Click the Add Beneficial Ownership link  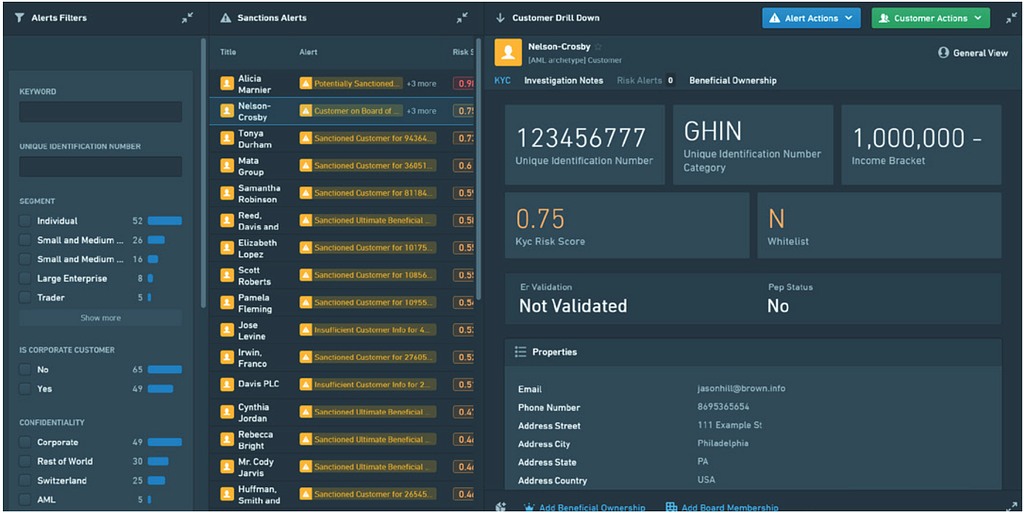[594, 507]
